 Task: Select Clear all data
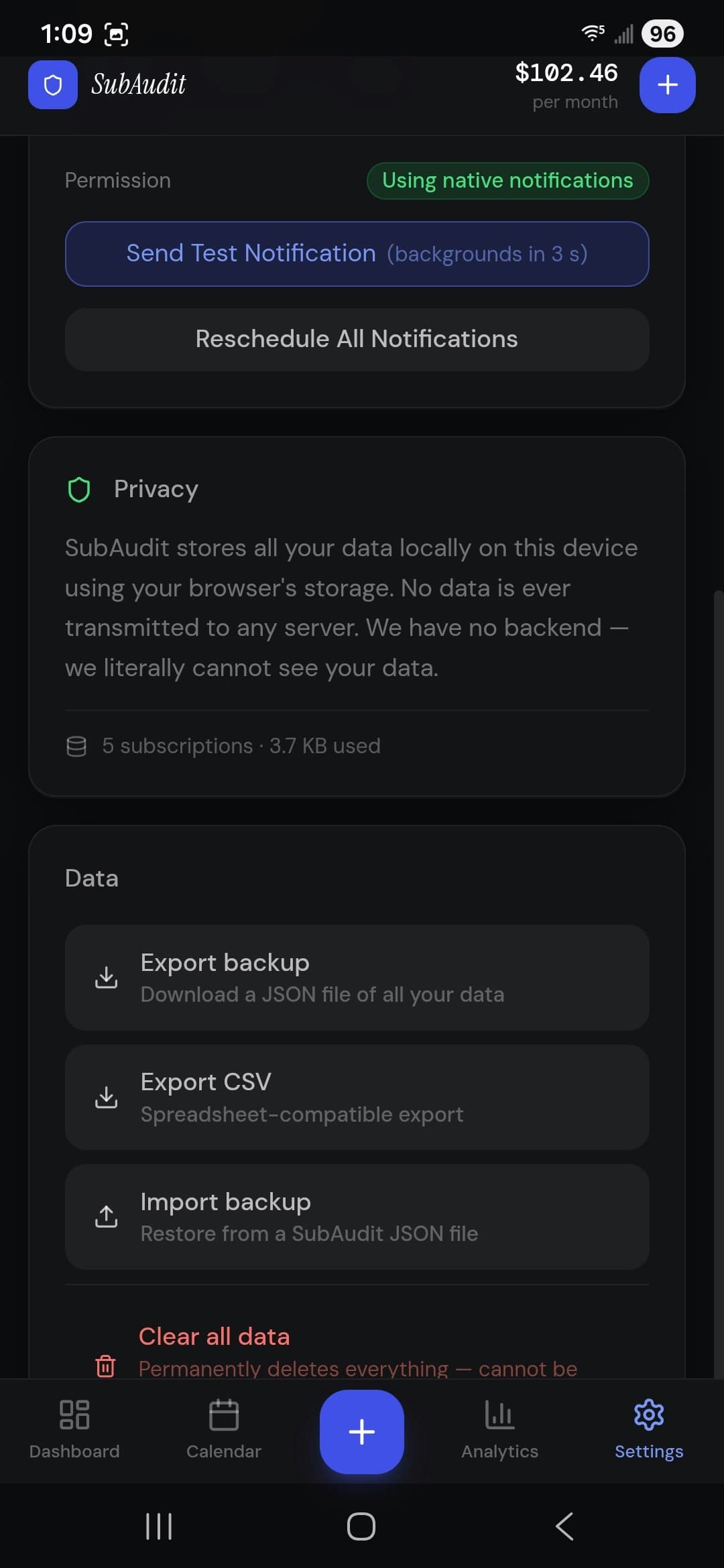click(215, 1337)
